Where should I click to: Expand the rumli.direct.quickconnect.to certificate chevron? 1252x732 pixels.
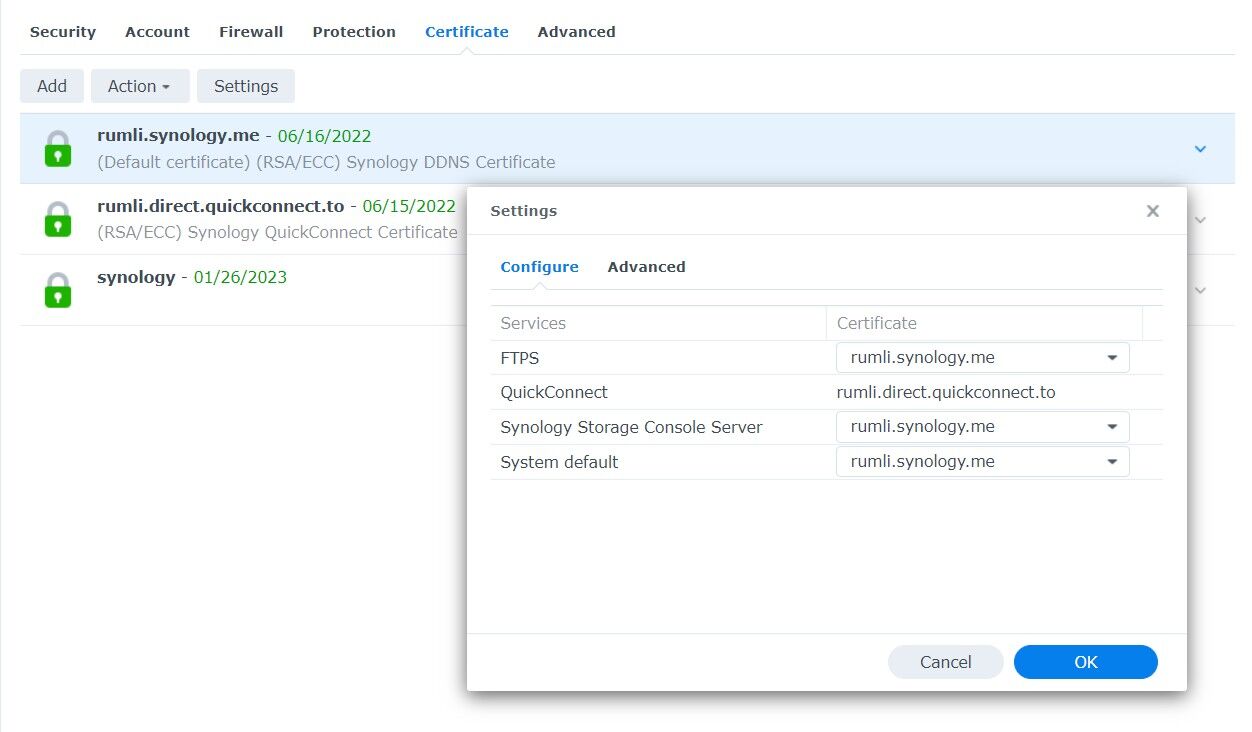pyautogui.click(x=1201, y=220)
